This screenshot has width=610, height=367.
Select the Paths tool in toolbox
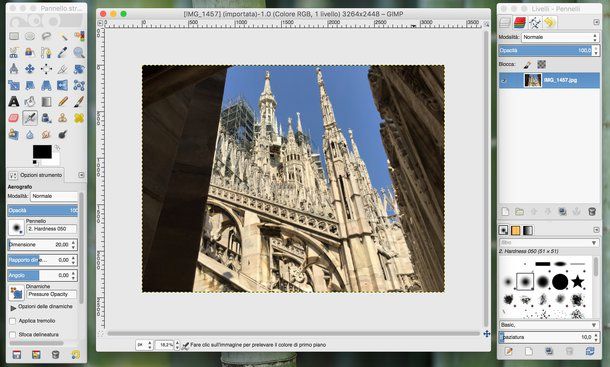[x=46, y=53]
